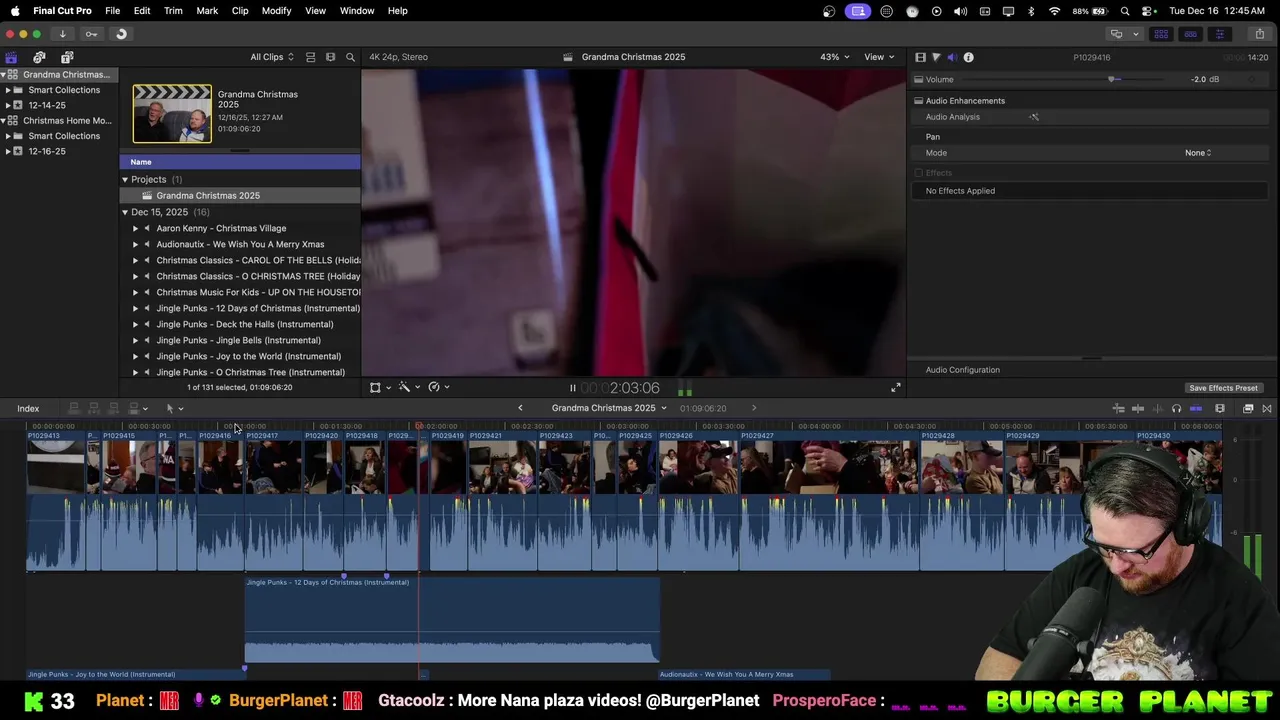Go back in timeline history

click(x=520, y=408)
